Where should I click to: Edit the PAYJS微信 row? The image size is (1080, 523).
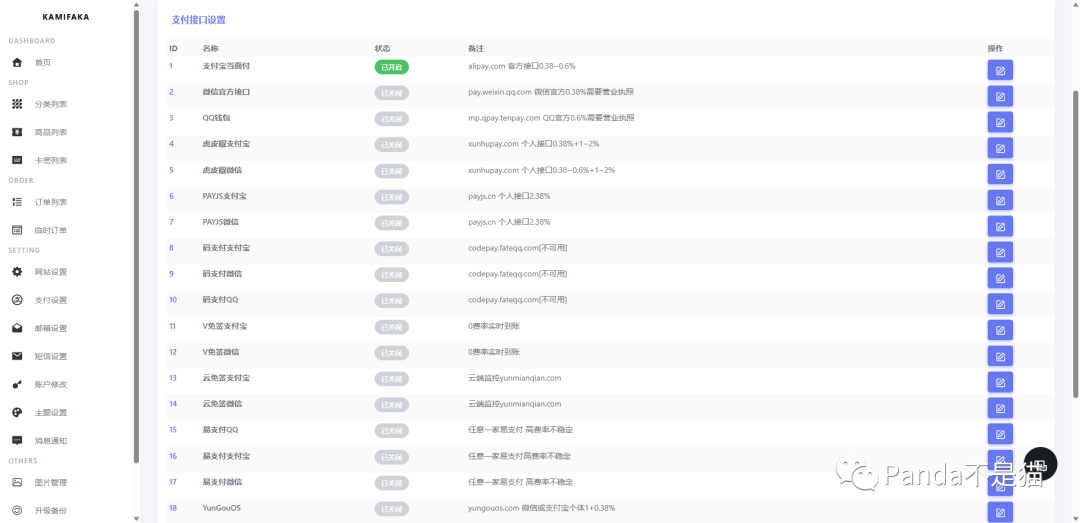pyautogui.click(x=1000, y=226)
